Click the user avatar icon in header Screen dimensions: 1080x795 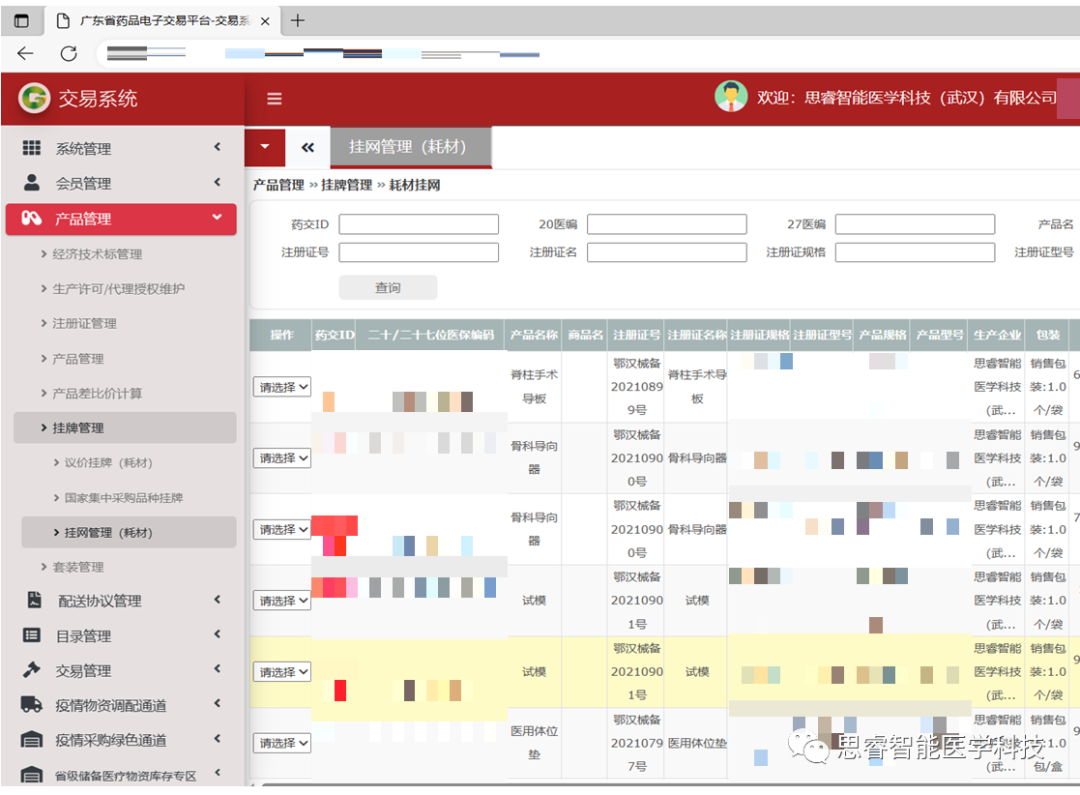tap(731, 97)
